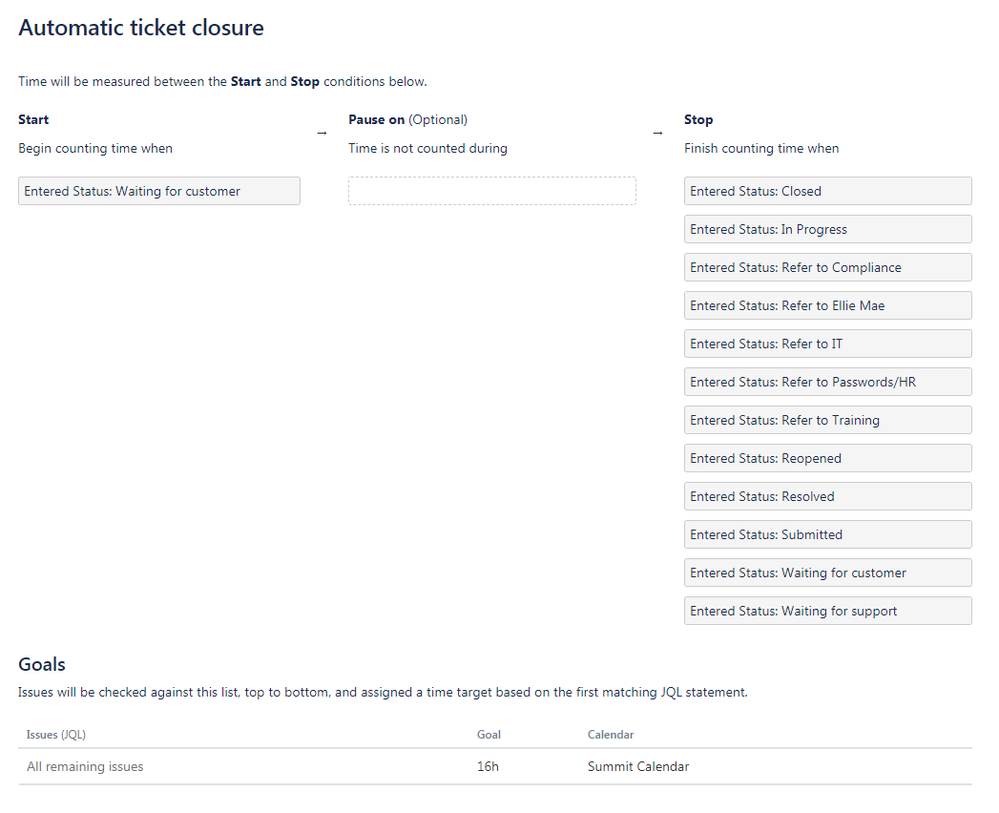Click Refer to Compliance stop condition

pos(827,267)
